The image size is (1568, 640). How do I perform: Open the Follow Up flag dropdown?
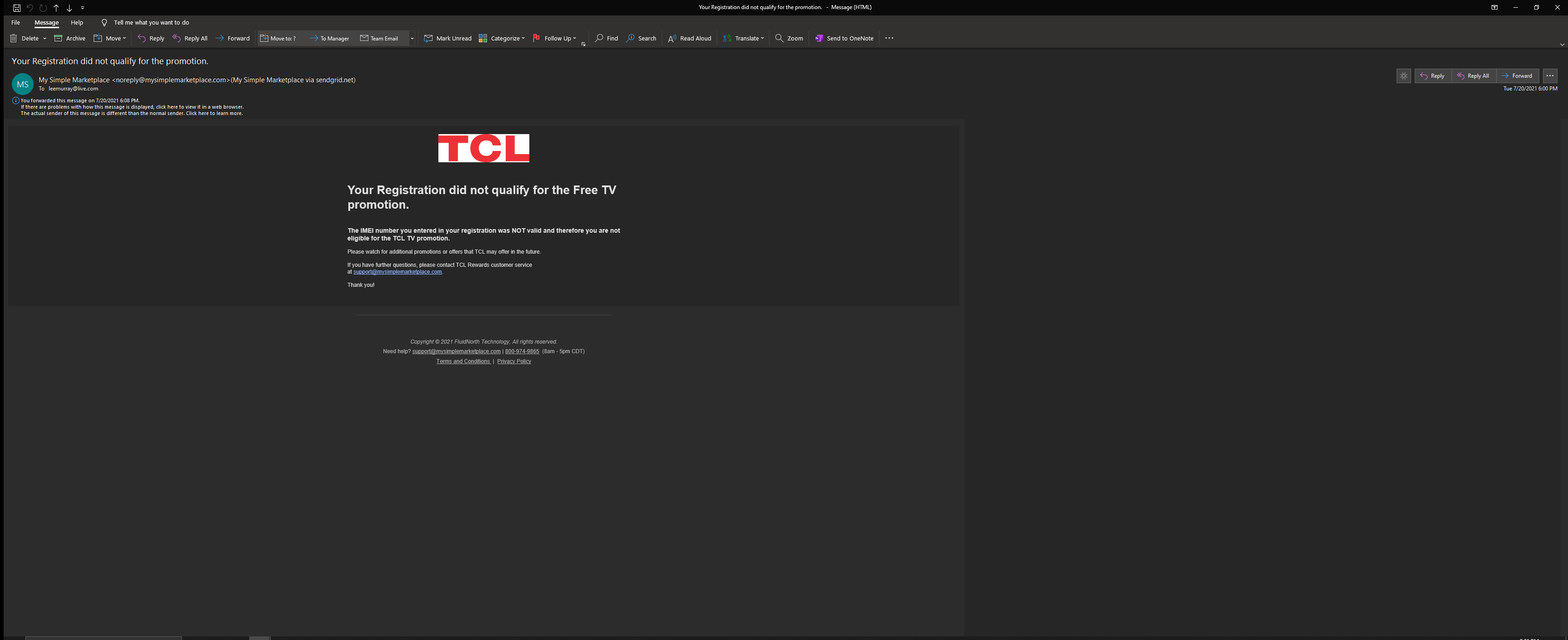coord(554,38)
